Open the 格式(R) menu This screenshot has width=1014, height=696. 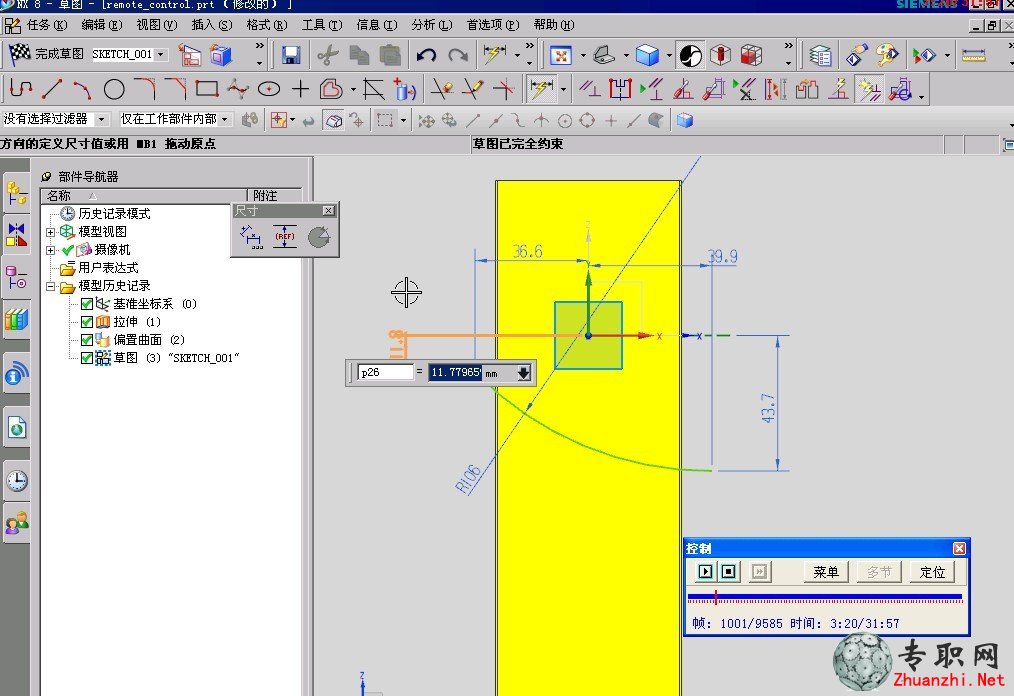tap(267, 25)
